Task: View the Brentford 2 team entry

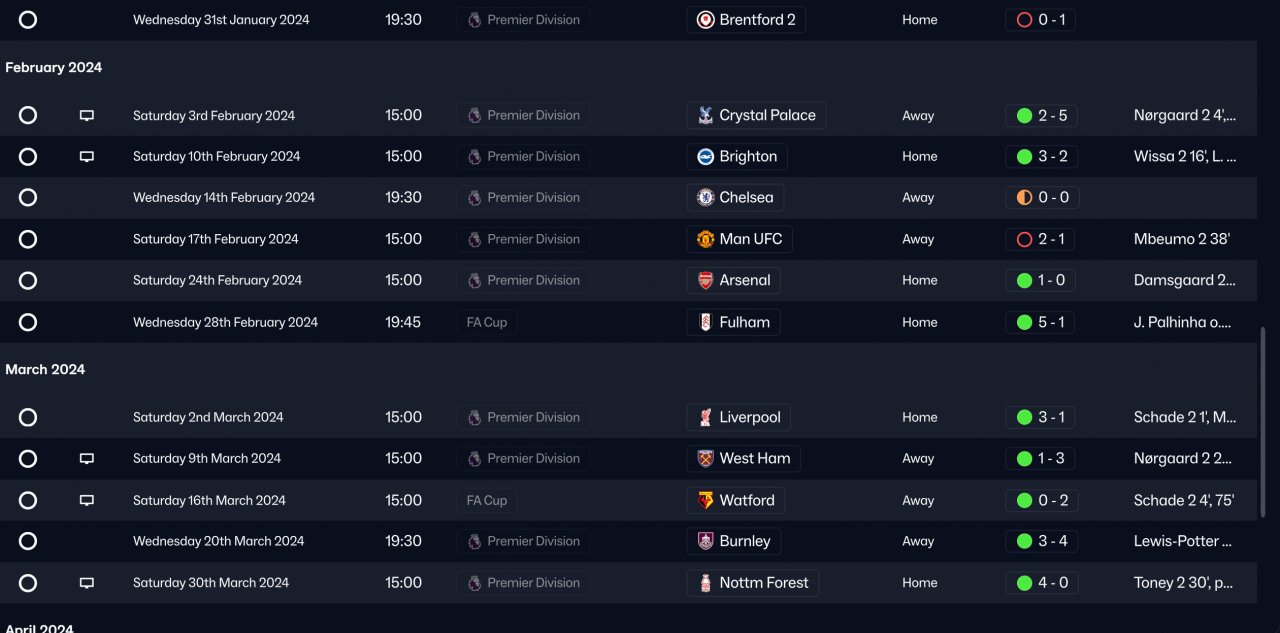Action: pos(757,19)
